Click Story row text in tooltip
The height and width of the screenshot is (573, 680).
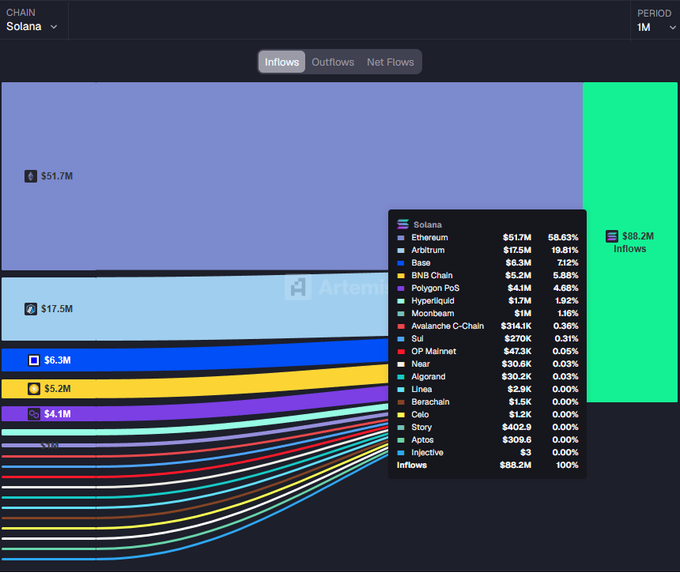coord(422,427)
